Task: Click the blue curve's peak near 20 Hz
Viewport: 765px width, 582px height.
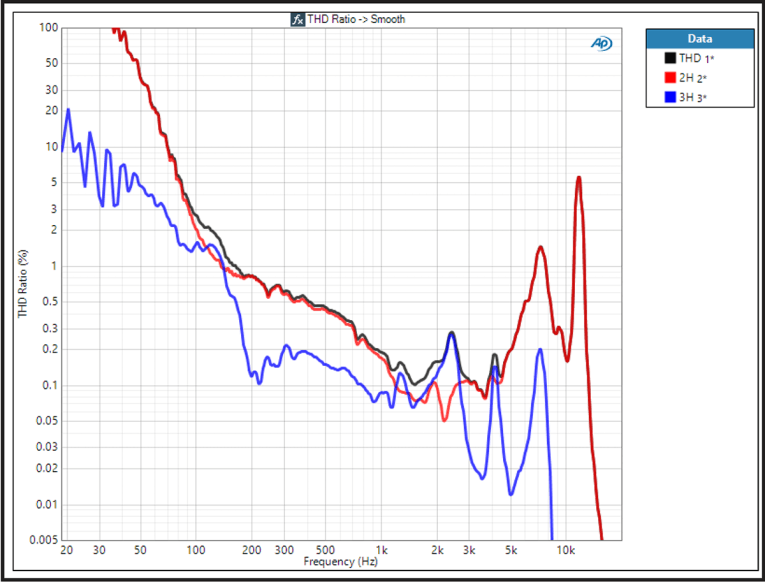Action: tap(68, 110)
